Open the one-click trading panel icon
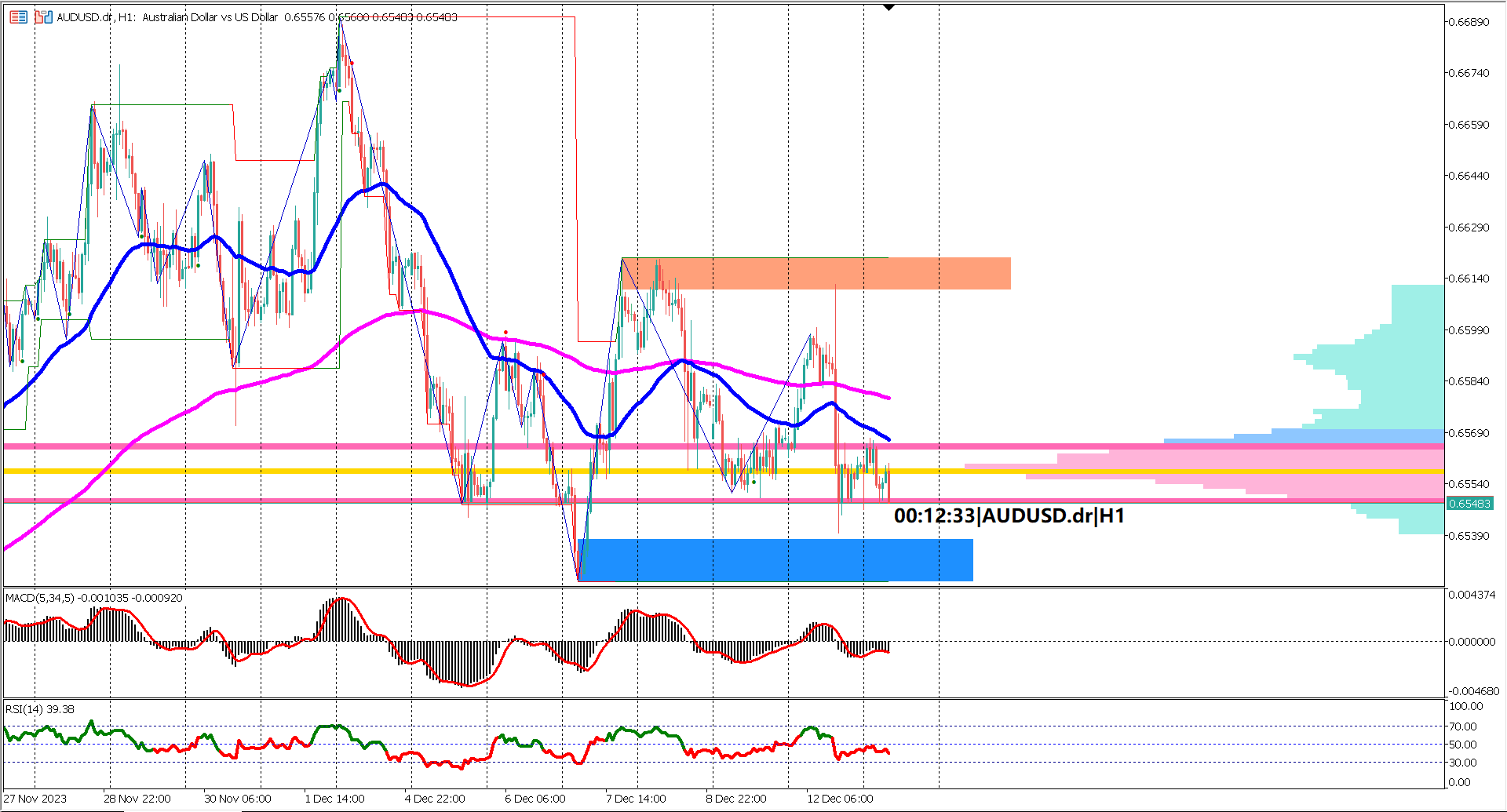The width and height of the screenshot is (1507, 812). point(18,16)
